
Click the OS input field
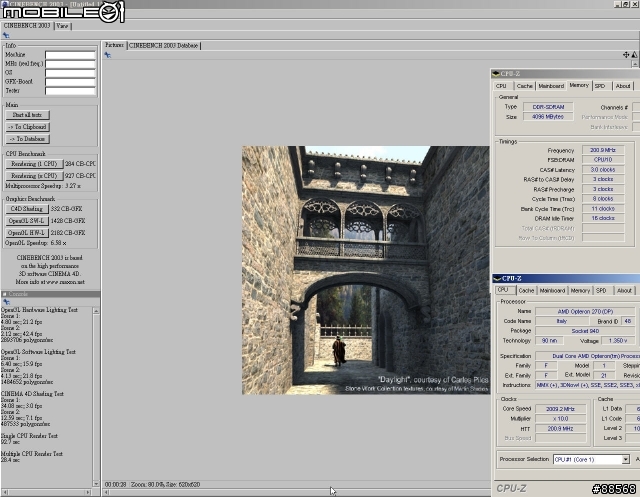tap(70, 73)
